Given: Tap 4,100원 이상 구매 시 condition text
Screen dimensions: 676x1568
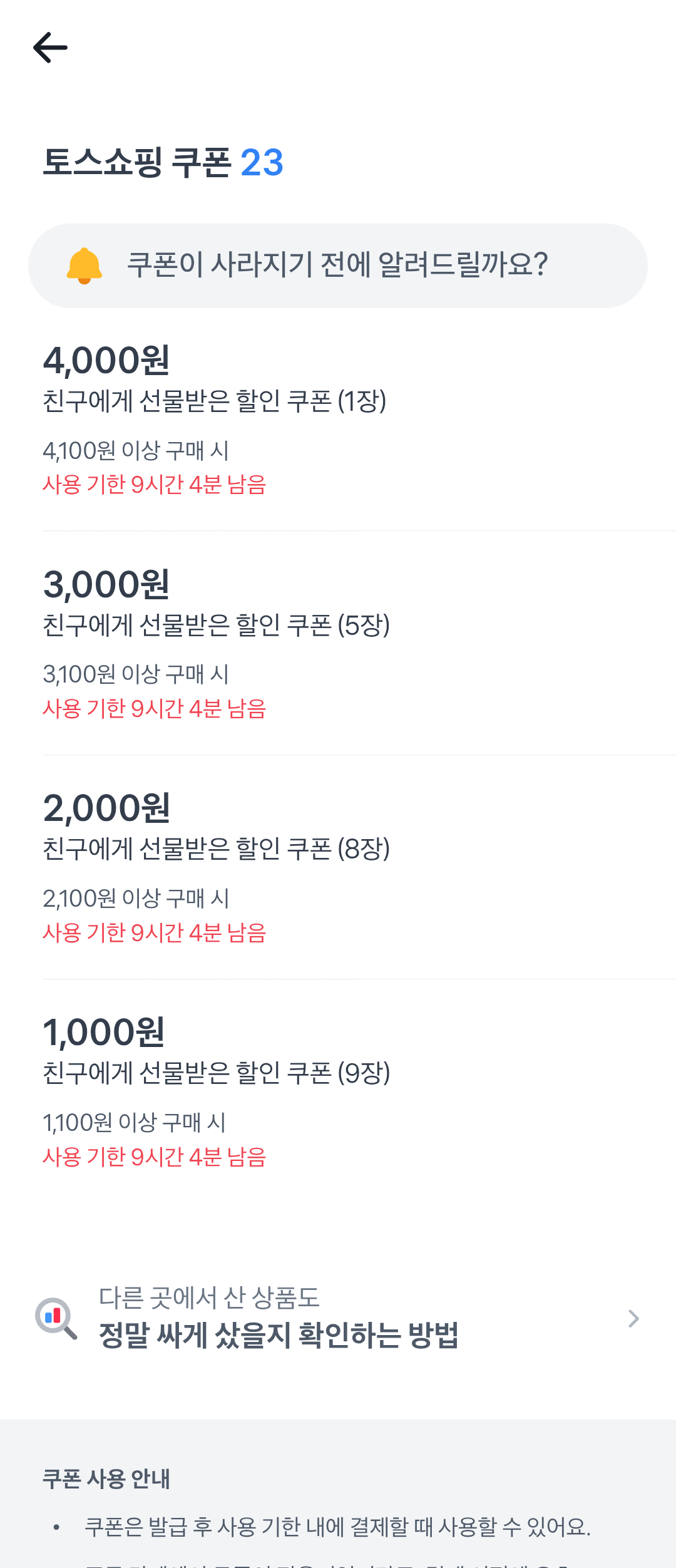Looking at the screenshot, I should coord(136,450).
